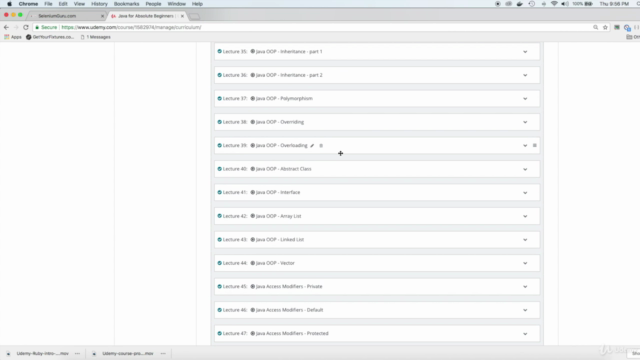Open the Apple menu
640x360 pixels.
tap(9, 4)
